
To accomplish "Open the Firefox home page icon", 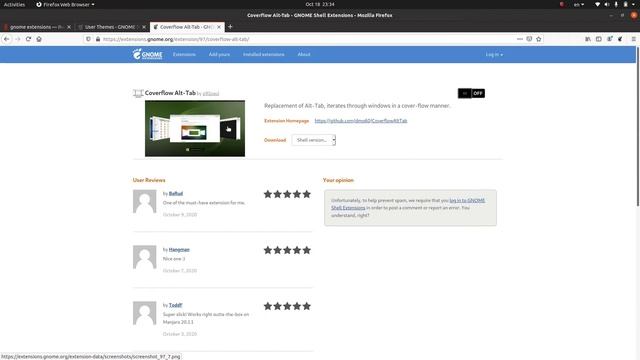I will tap(39, 39).
